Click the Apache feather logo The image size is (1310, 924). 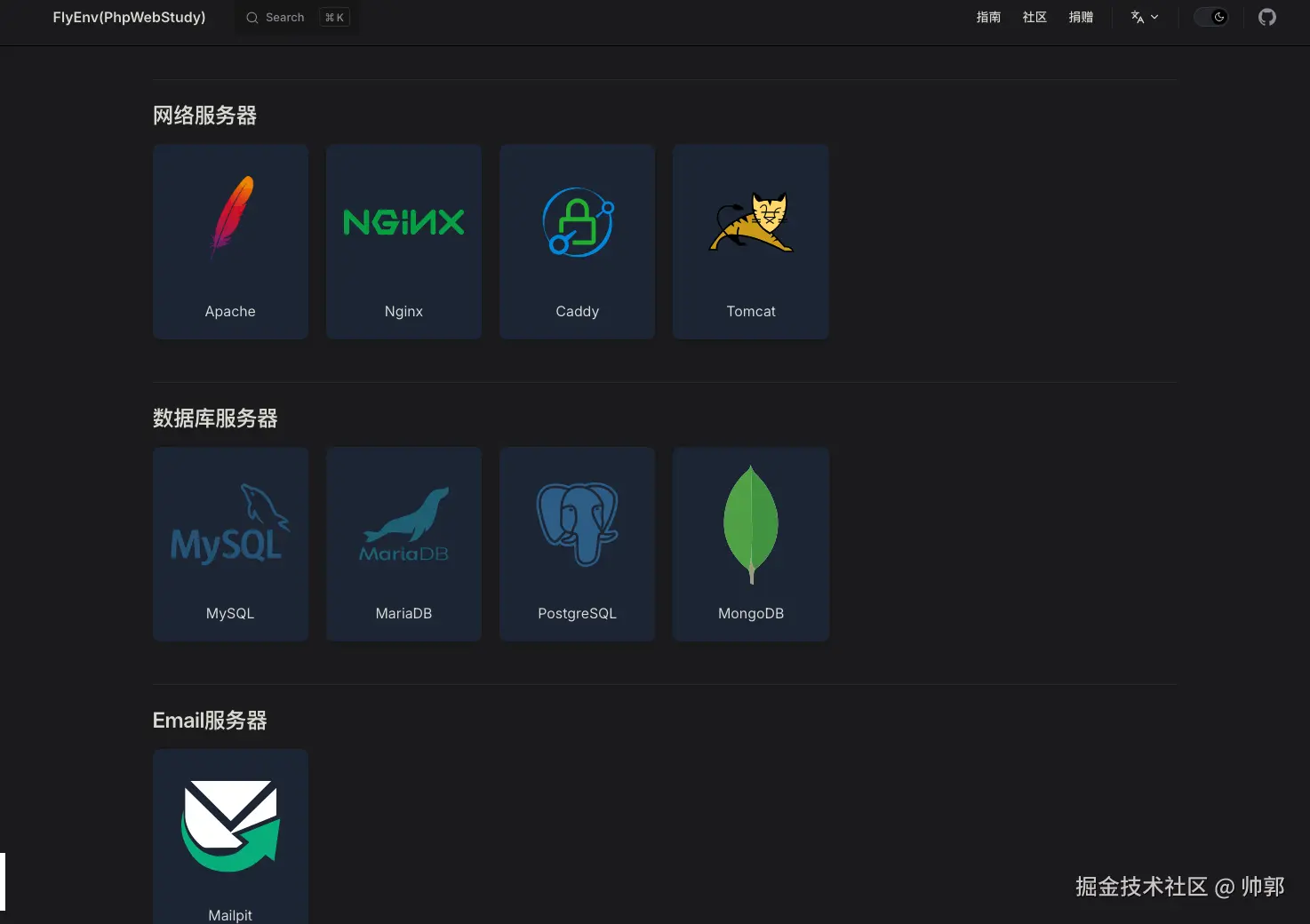point(231,217)
